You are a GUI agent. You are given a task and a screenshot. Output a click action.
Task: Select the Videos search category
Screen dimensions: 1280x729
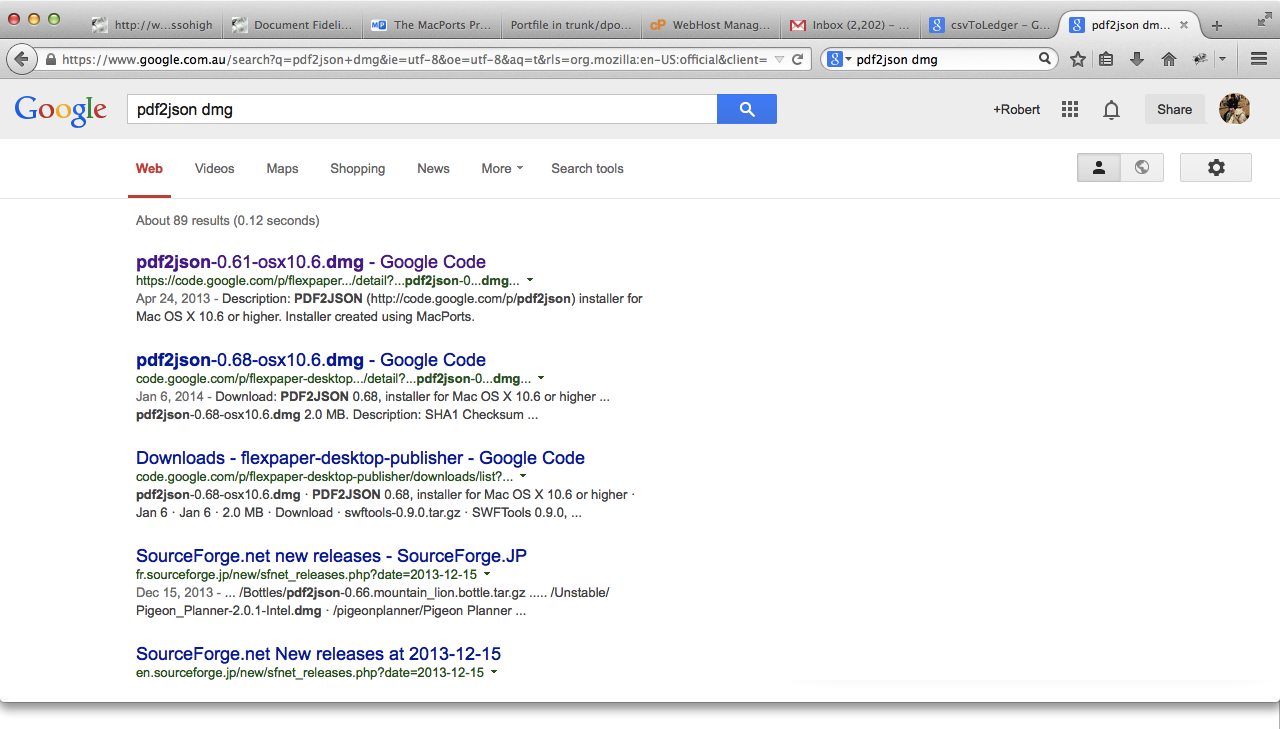pyautogui.click(x=214, y=168)
